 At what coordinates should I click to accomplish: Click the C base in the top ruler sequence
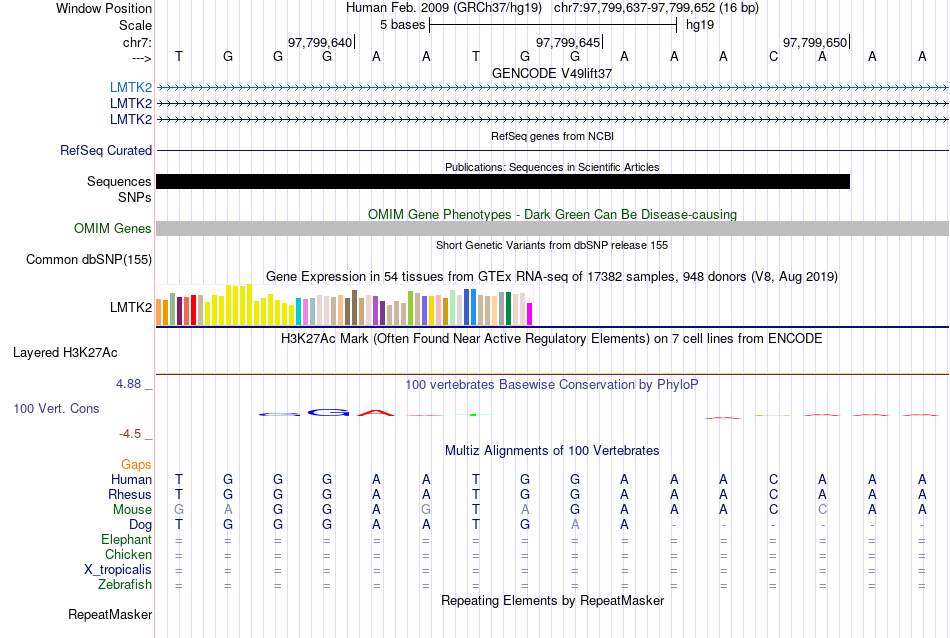[773, 56]
